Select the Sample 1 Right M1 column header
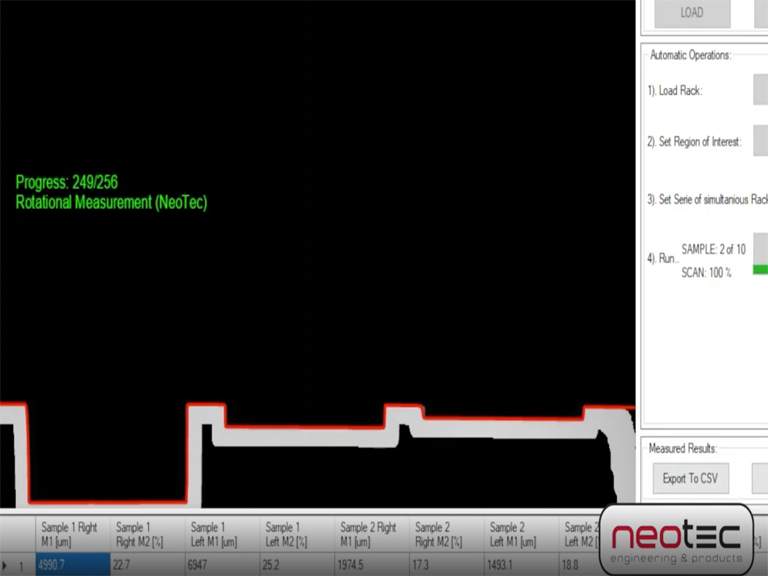Viewport: 768px width, 576px height. coord(70,534)
